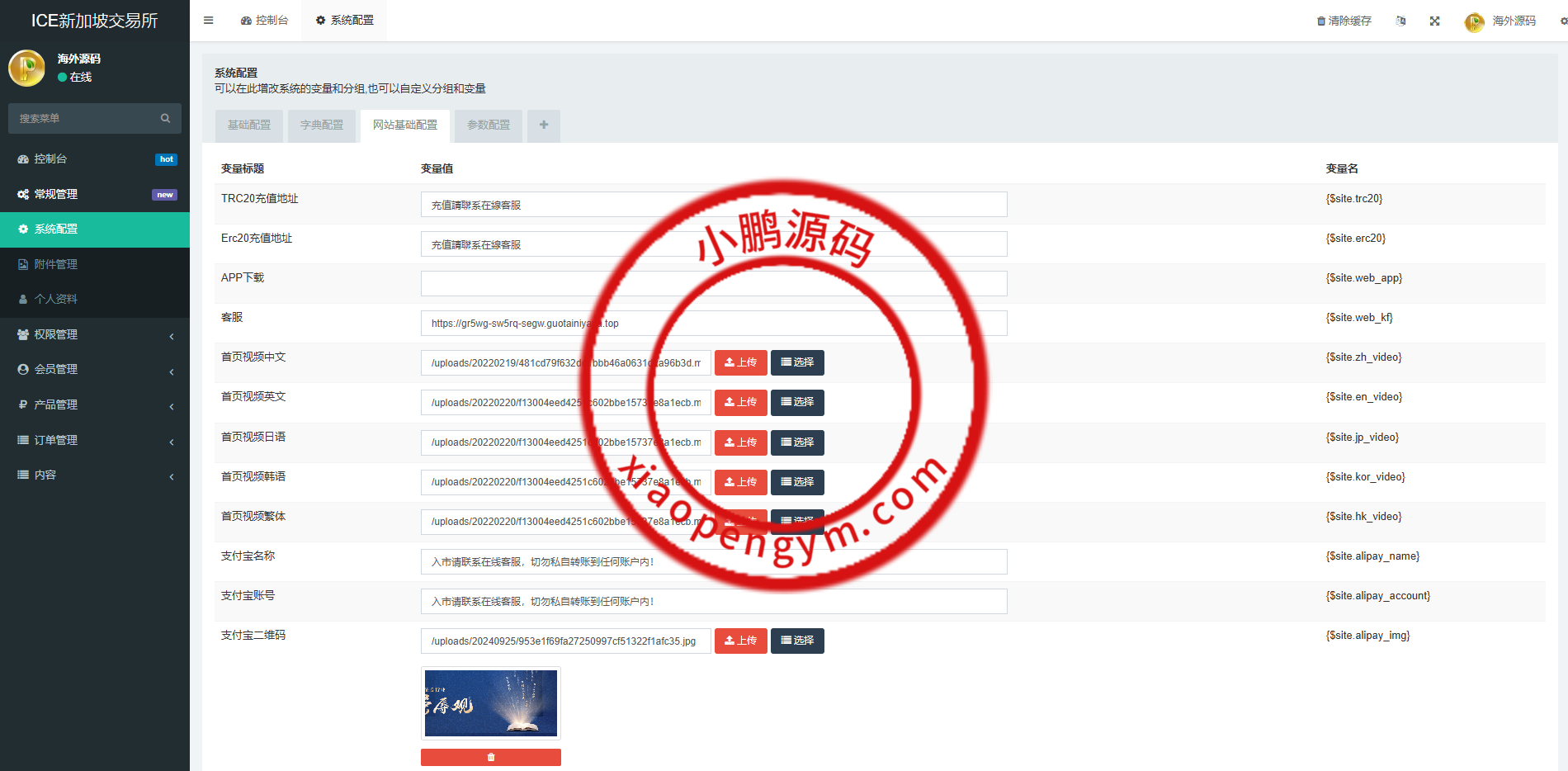Viewport: 1568px width, 771px height.
Task: Click the TRC20充值地址 input field
Action: click(x=714, y=205)
